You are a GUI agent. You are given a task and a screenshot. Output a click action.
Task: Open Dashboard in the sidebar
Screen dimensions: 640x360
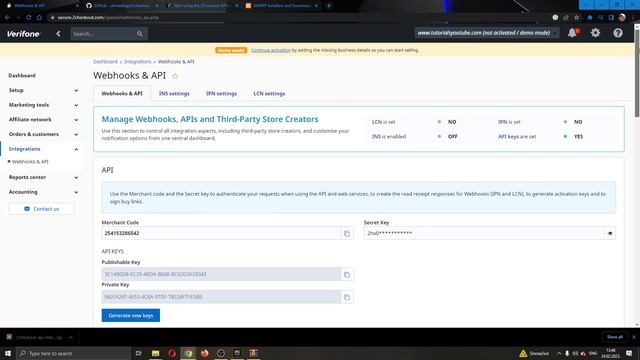tap(22, 76)
